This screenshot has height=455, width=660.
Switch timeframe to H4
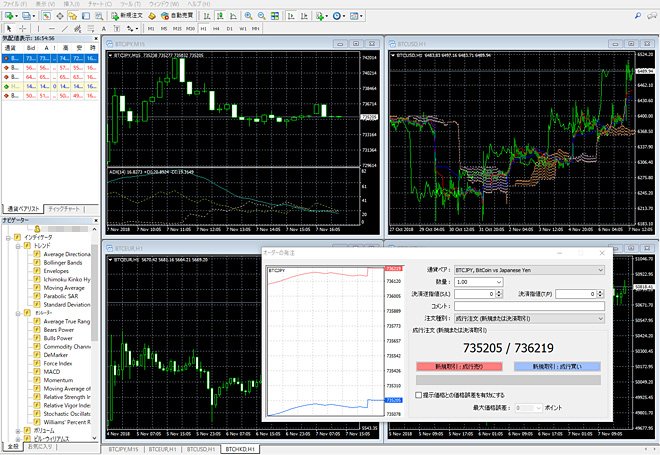pos(216,29)
